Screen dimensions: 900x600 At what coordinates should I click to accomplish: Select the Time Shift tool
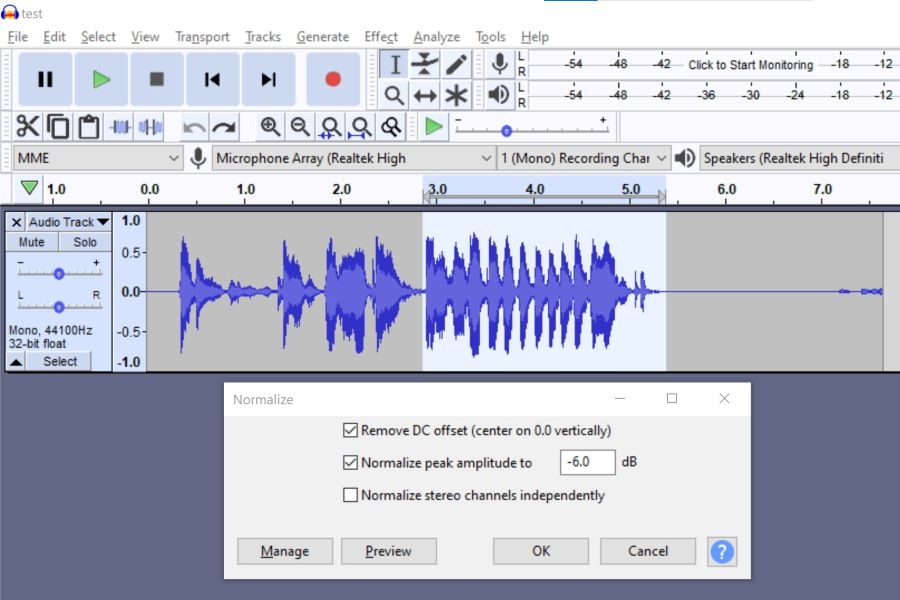pyautogui.click(x=425, y=95)
